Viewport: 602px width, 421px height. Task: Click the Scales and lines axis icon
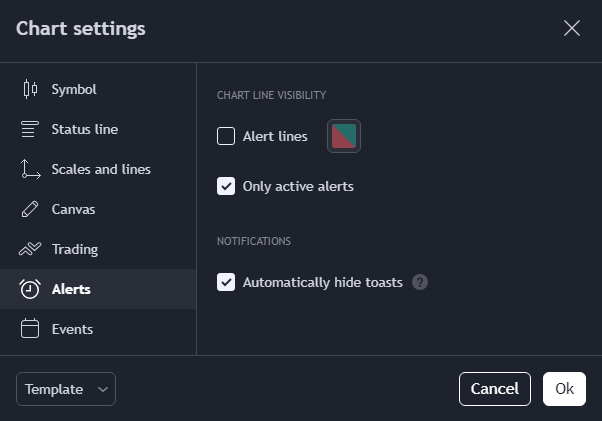[30, 169]
